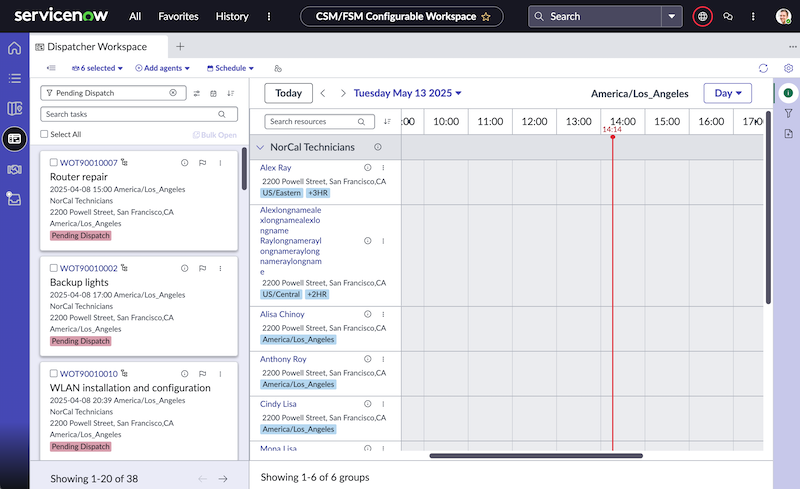This screenshot has width=800, height=489.
Task: Focus the Search tasks field
Action: point(139,114)
